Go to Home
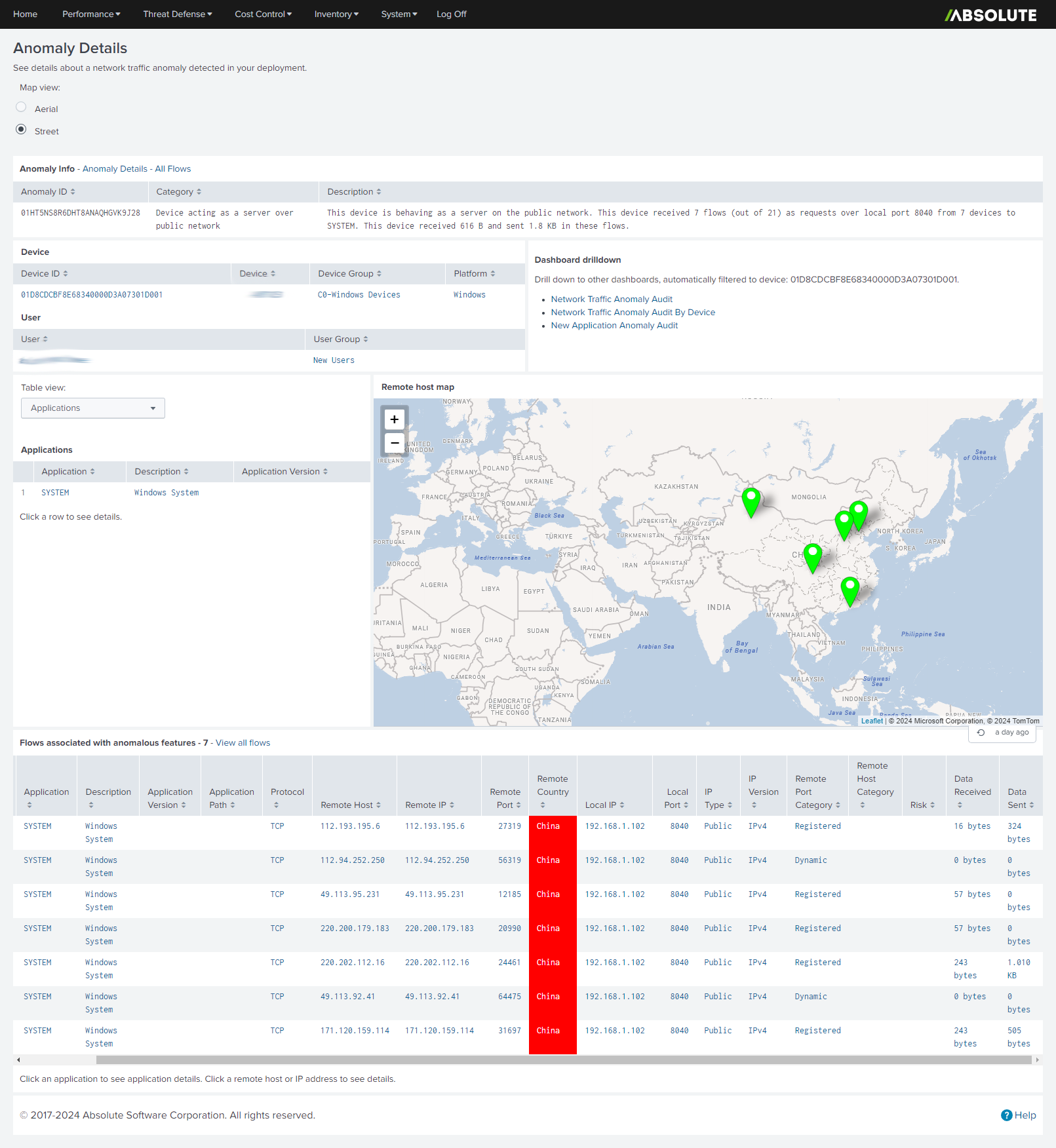Image resolution: width=1056 pixels, height=1148 pixels. (x=26, y=14)
